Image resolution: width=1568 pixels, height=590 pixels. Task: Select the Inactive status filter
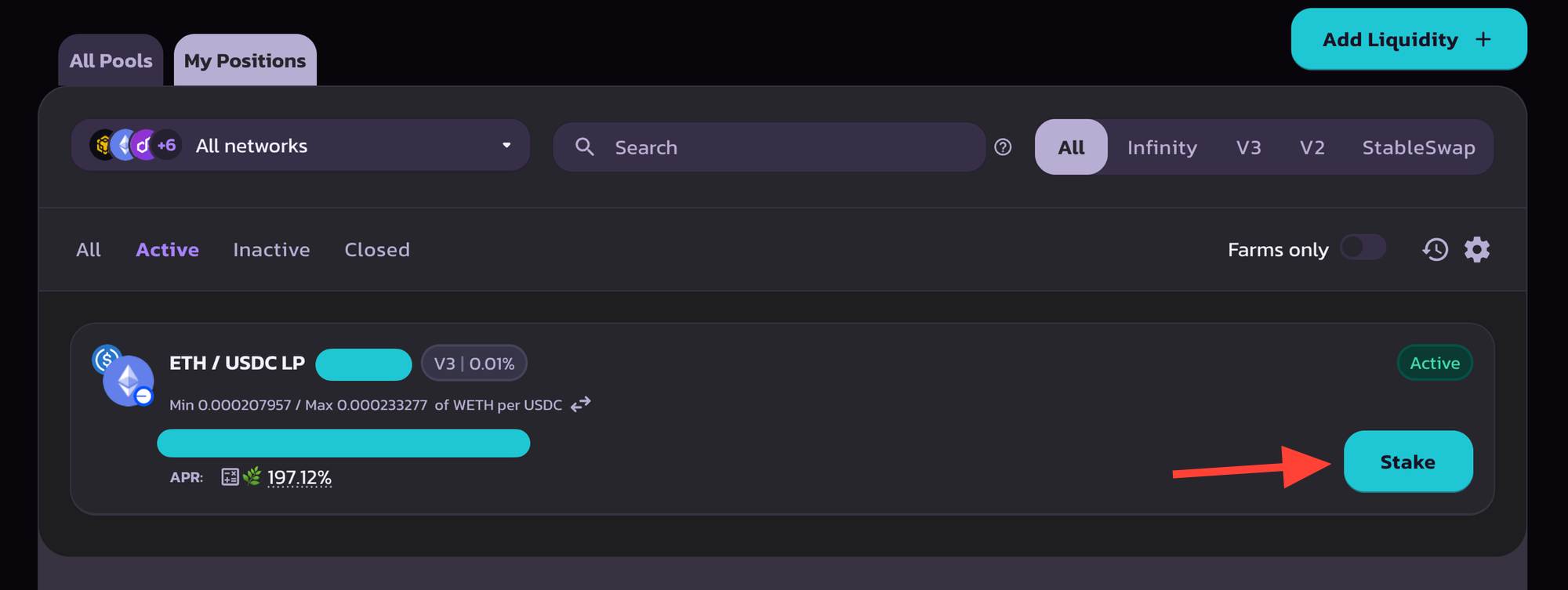tap(271, 250)
